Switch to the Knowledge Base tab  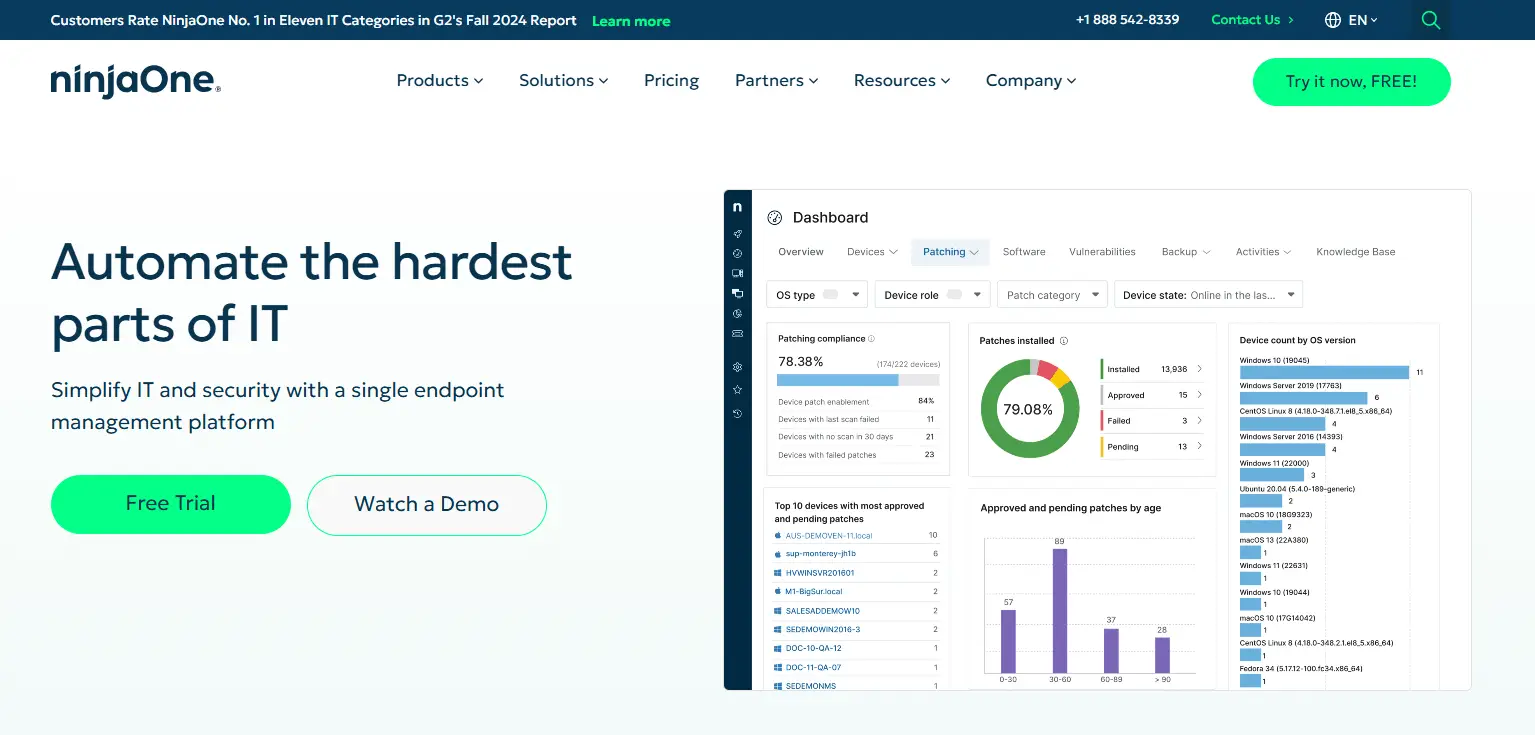click(x=1355, y=252)
